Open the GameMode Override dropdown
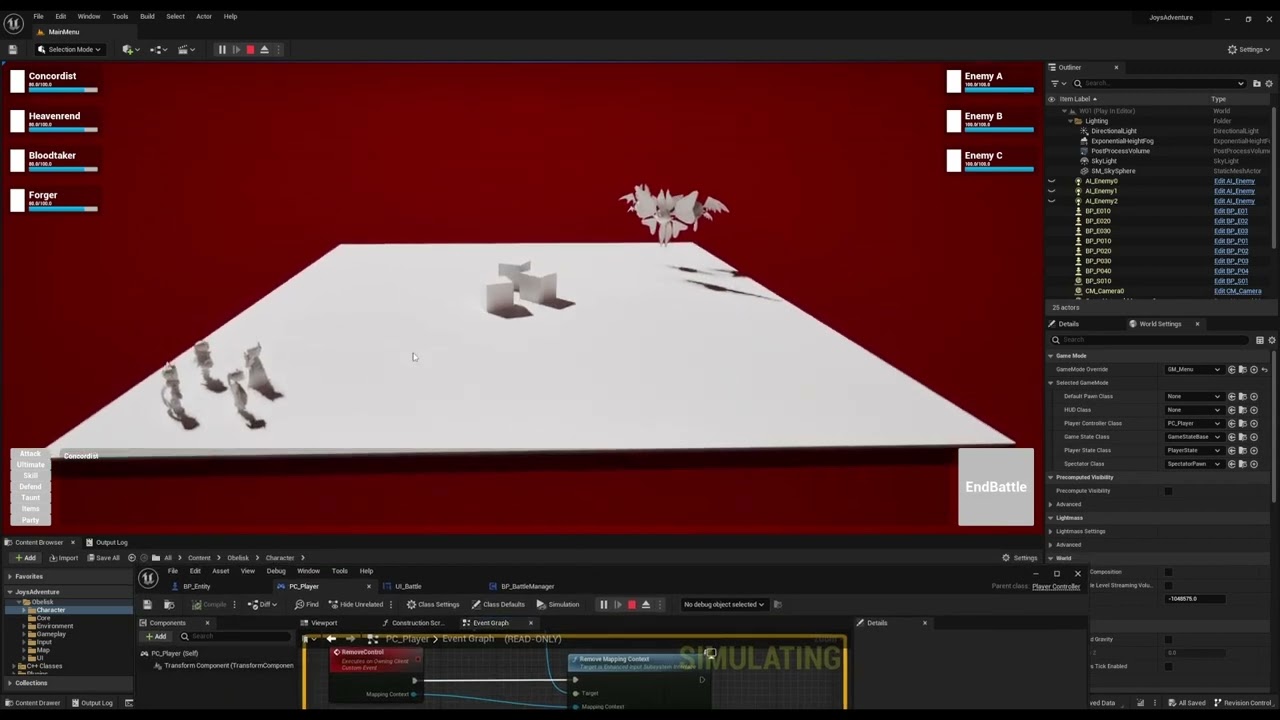1280x720 pixels. pyautogui.click(x=1194, y=370)
